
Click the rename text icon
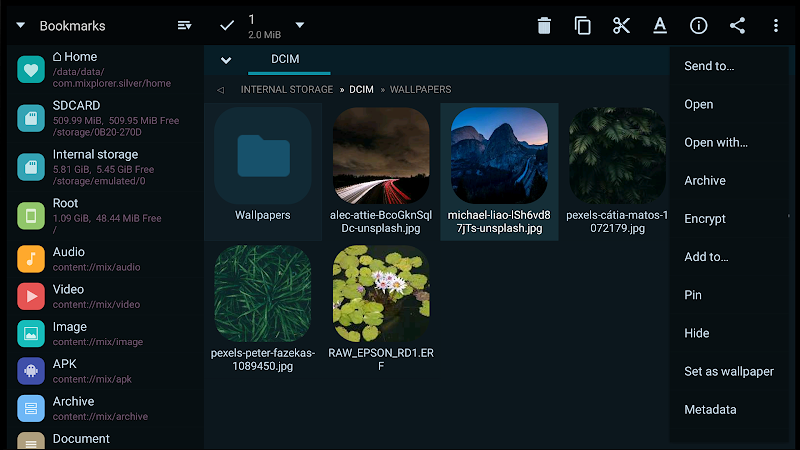click(660, 26)
